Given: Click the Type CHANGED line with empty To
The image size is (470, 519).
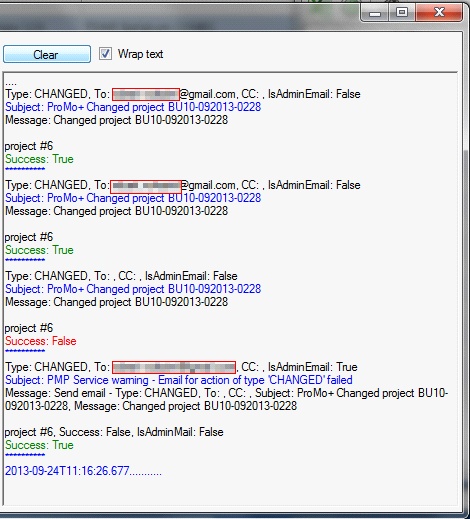Looking at the screenshot, I should 121,276.
